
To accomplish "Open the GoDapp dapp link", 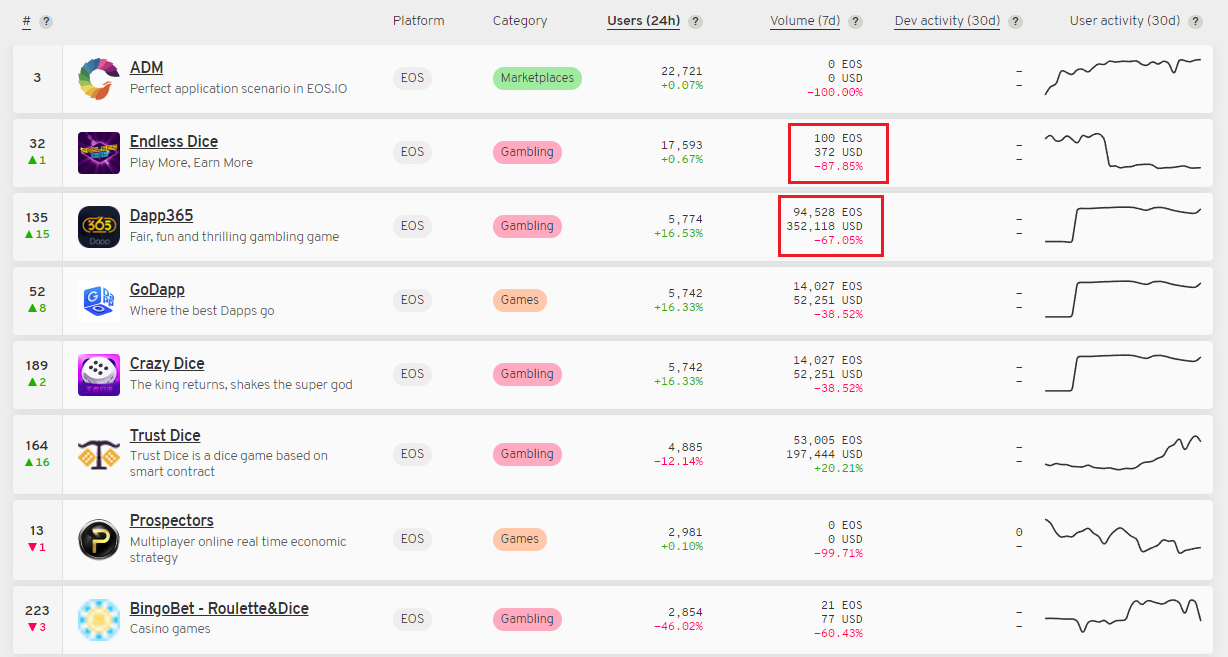I will click(157, 290).
